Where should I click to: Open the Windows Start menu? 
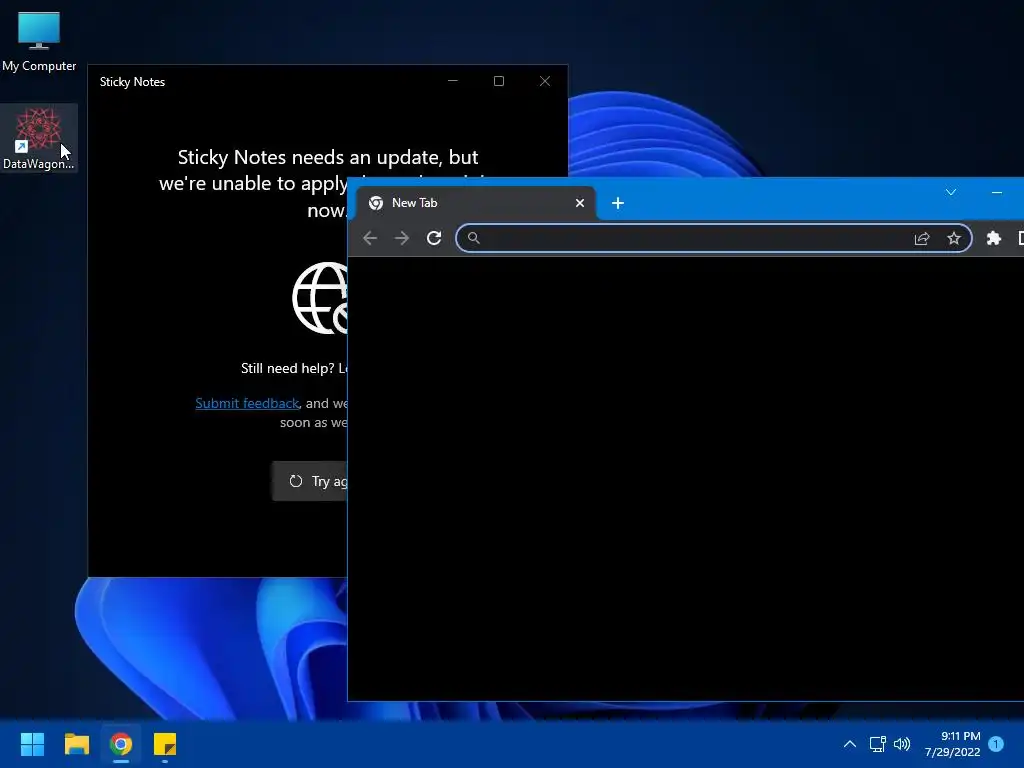point(32,744)
